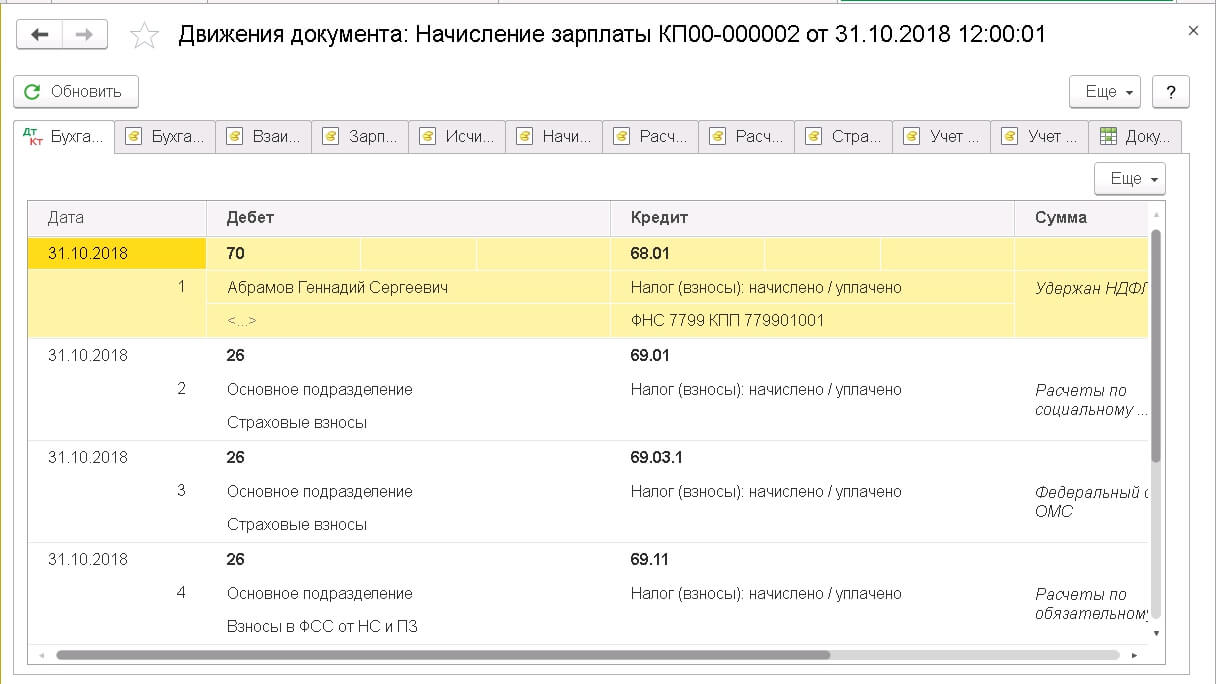Screen dimensions: 1216x684
Task: Select Основное подразделение in row 2
Action: pyautogui.click(x=320, y=390)
